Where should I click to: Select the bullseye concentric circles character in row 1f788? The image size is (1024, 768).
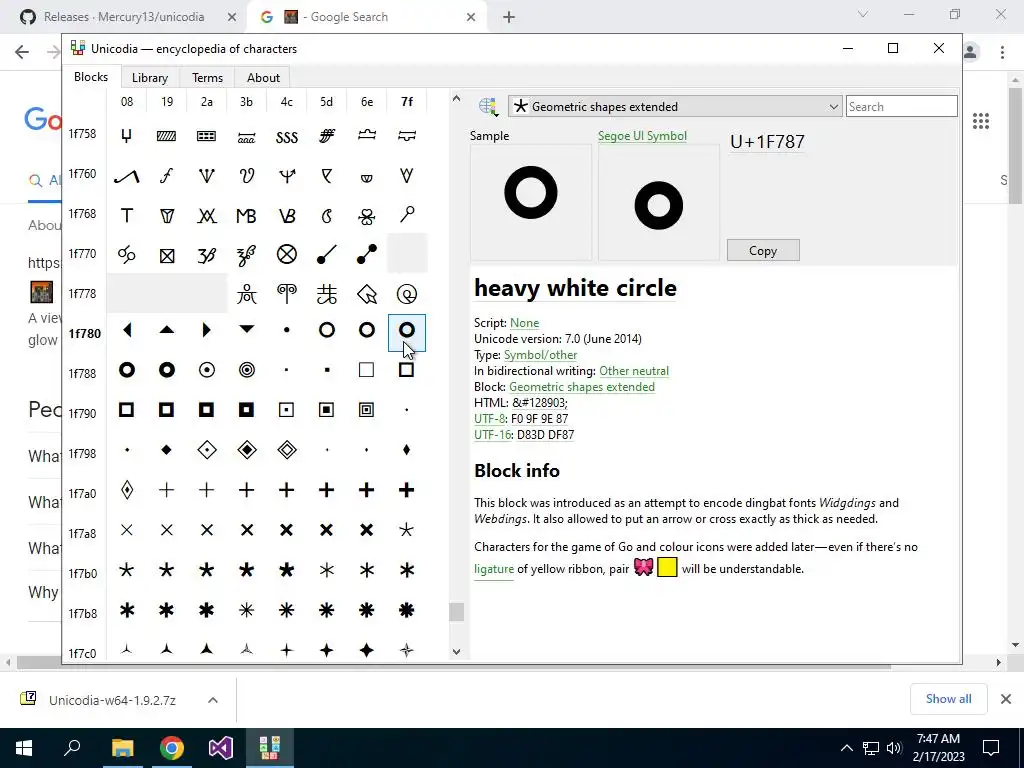tap(247, 370)
